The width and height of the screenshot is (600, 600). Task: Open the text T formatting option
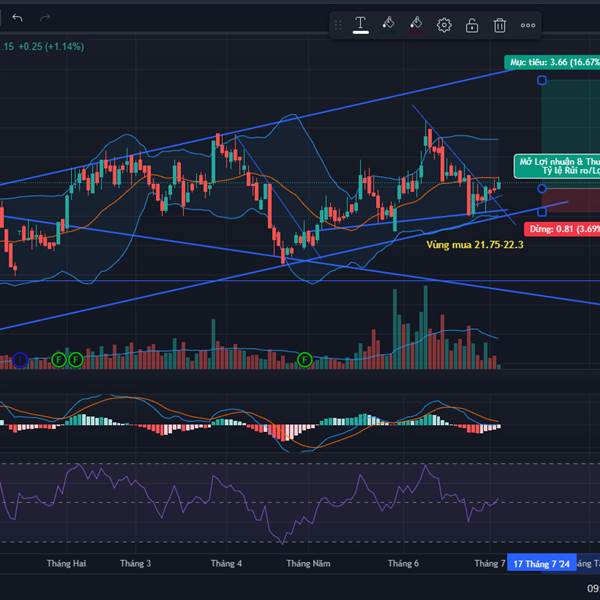coord(360,25)
